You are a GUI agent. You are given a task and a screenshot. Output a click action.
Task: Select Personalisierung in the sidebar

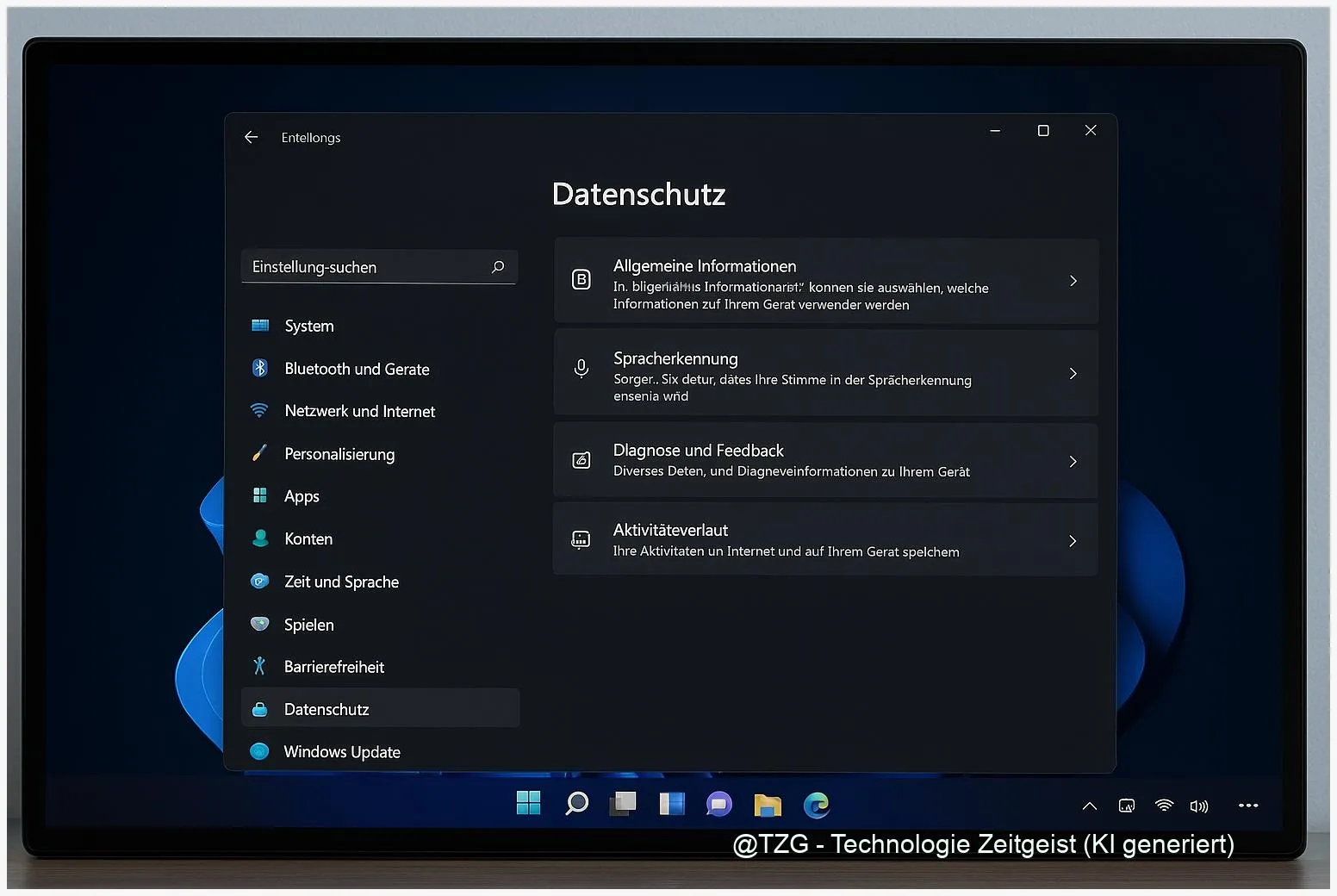click(x=339, y=454)
